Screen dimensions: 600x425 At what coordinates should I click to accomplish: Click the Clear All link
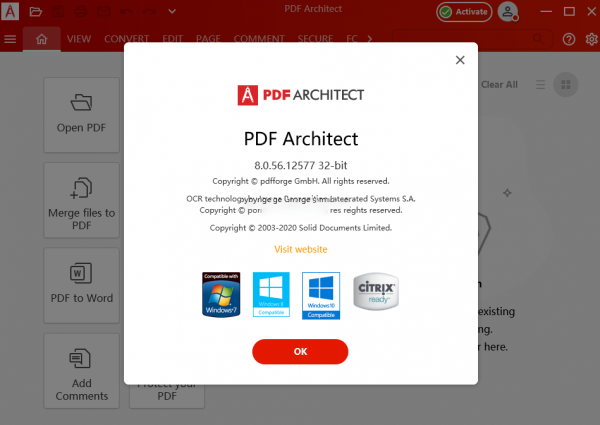pyautogui.click(x=499, y=85)
